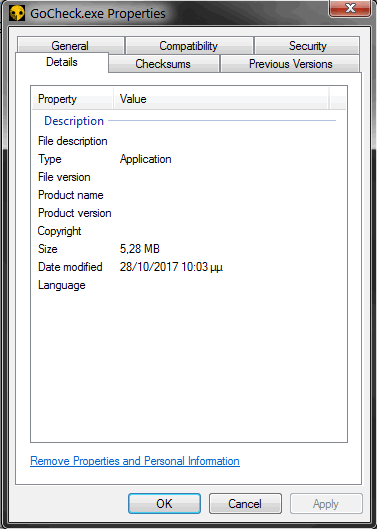Confirm with the OK button
This screenshot has height=529, width=377.
coord(164,504)
